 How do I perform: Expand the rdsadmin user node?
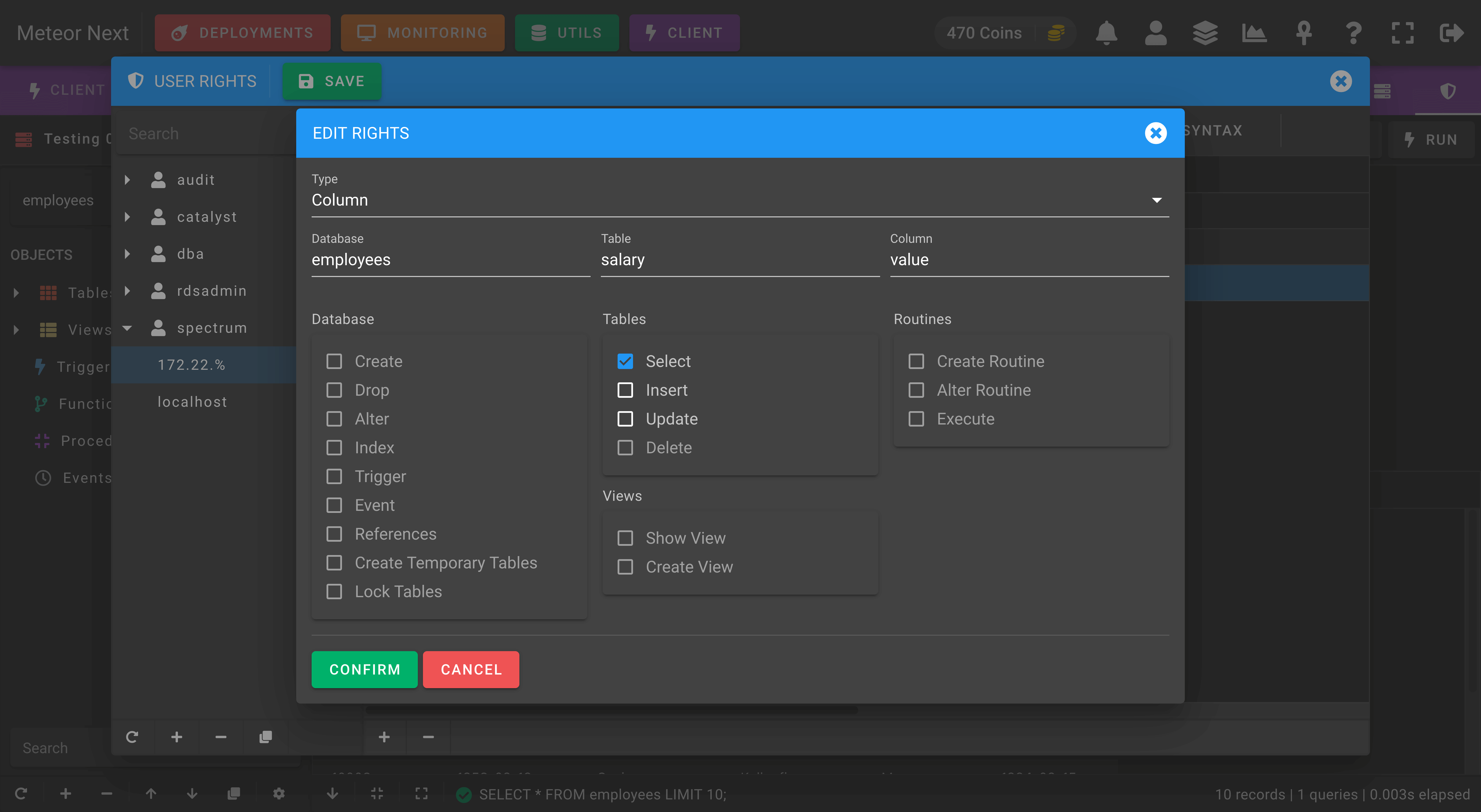click(x=128, y=291)
